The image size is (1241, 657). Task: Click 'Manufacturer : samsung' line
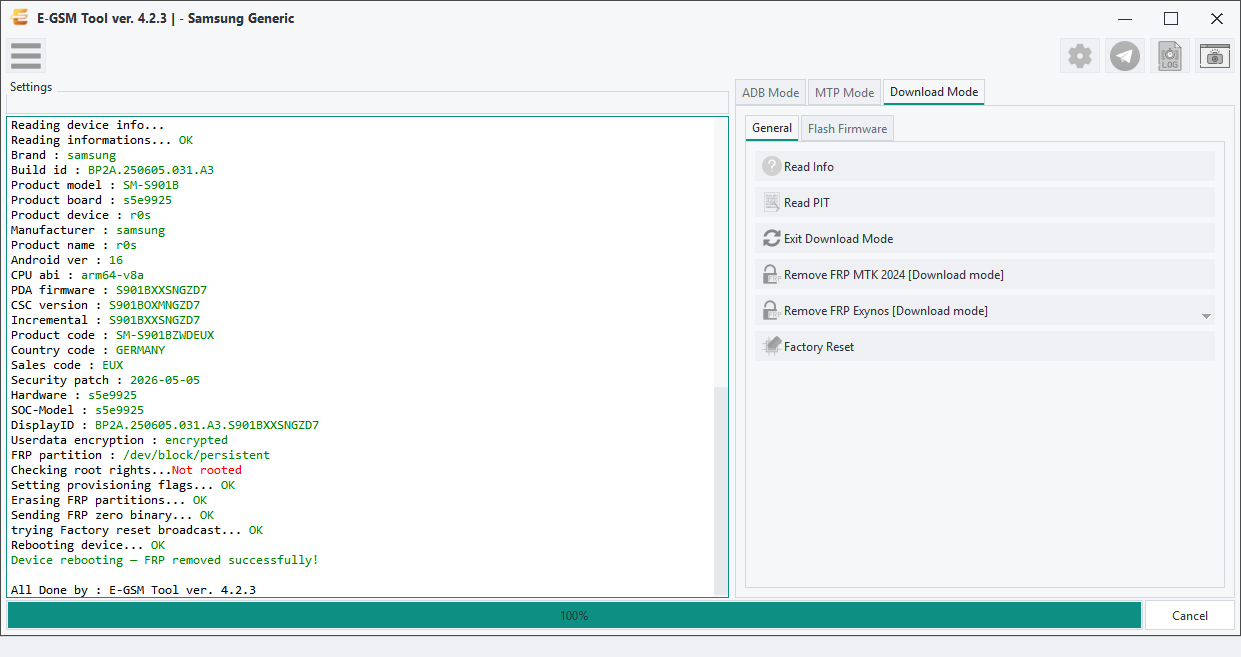coord(88,230)
